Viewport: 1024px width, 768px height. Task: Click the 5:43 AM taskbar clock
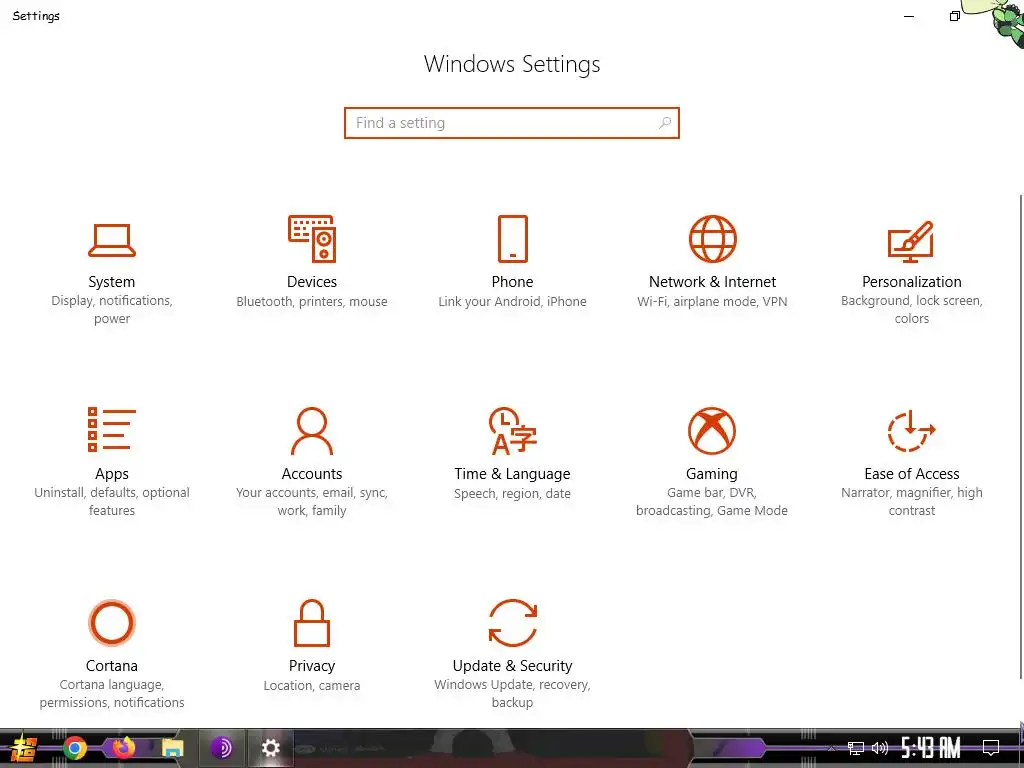(931, 748)
